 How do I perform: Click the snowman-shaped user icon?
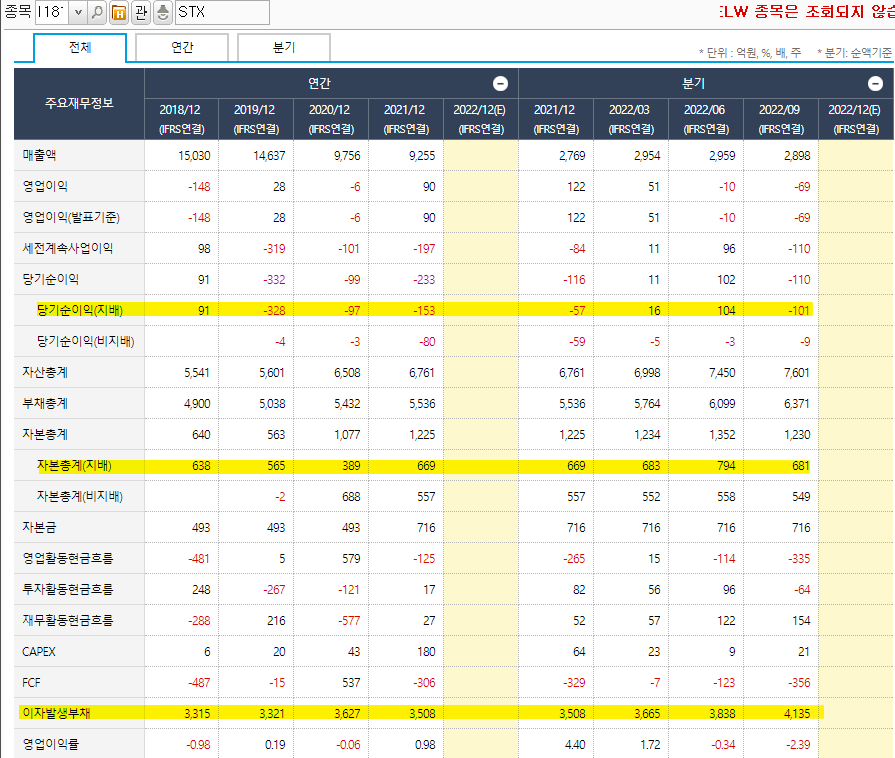coord(163,14)
